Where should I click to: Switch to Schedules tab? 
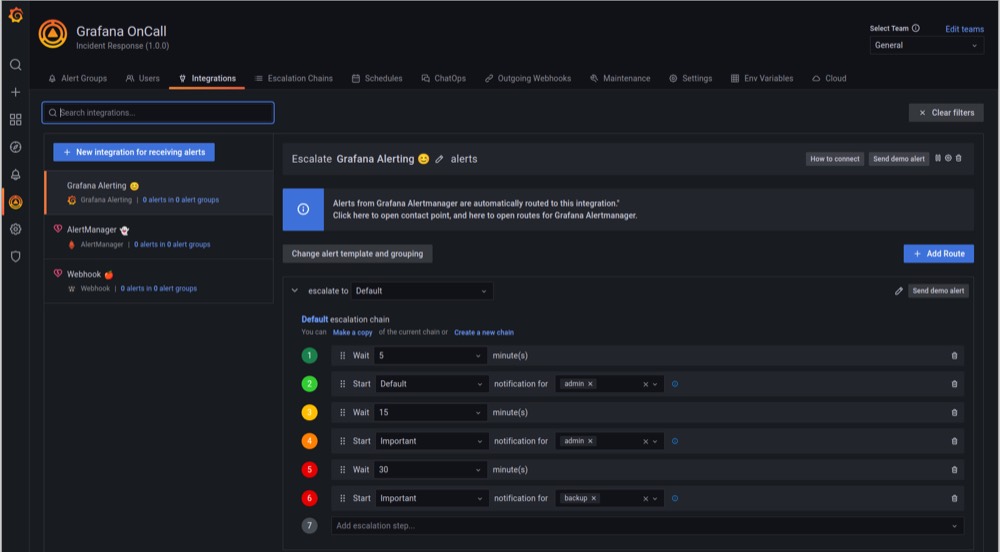[377, 78]
